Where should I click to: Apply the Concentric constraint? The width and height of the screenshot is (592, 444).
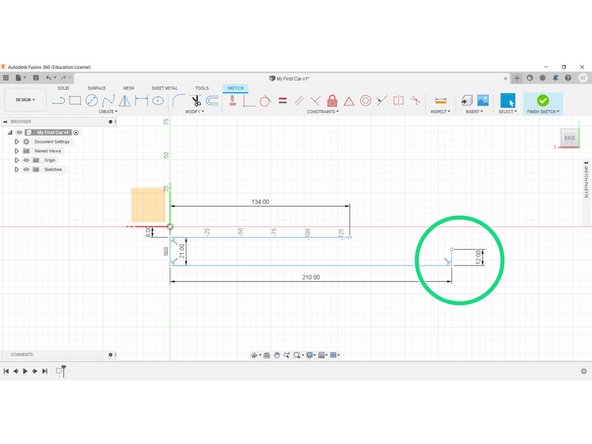365,101
